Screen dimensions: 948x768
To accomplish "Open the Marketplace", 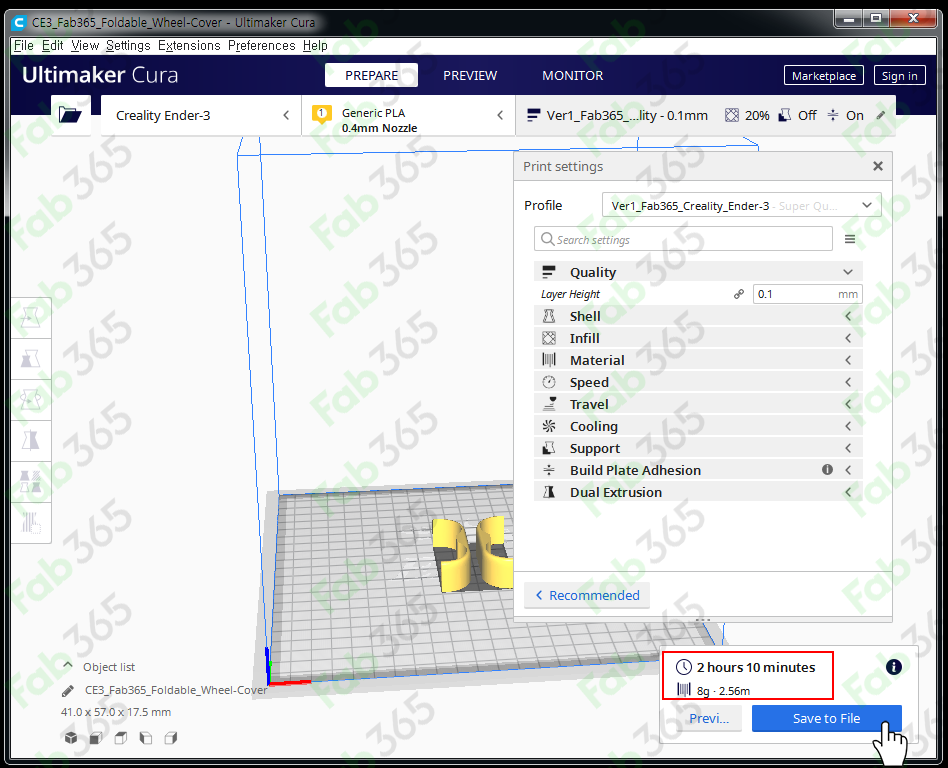I will pyautogui.click(x=823, y=76).
